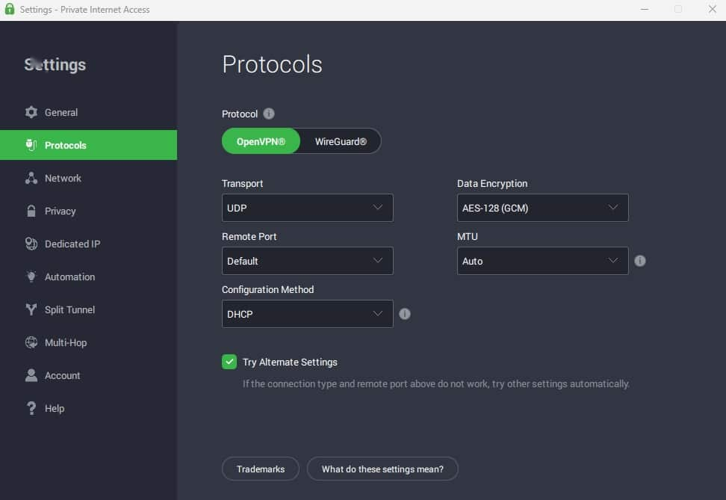
Task: Click the Split Tunnel fork icon
Action: (31, 310)
